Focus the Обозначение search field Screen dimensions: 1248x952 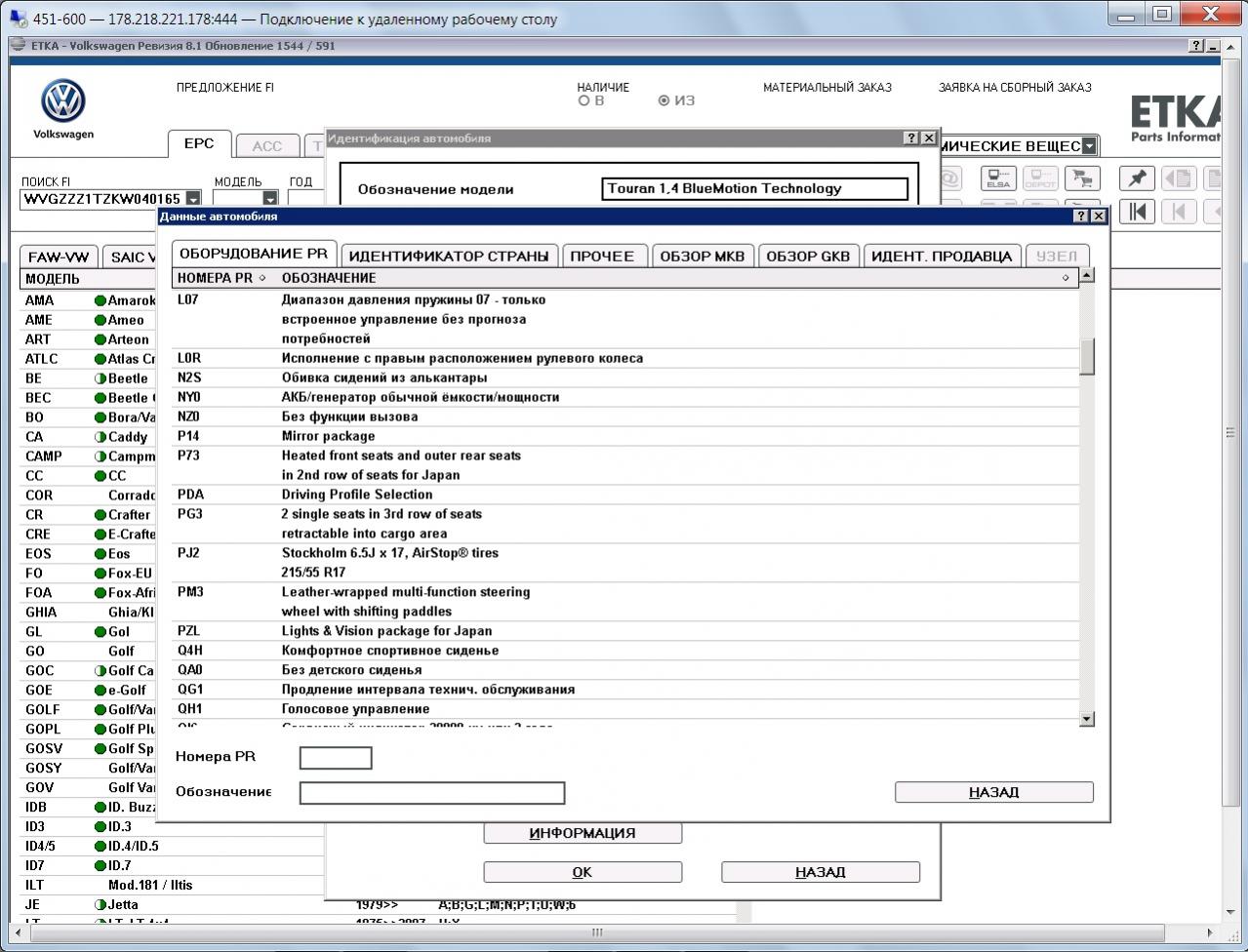[x=432, y=793]
